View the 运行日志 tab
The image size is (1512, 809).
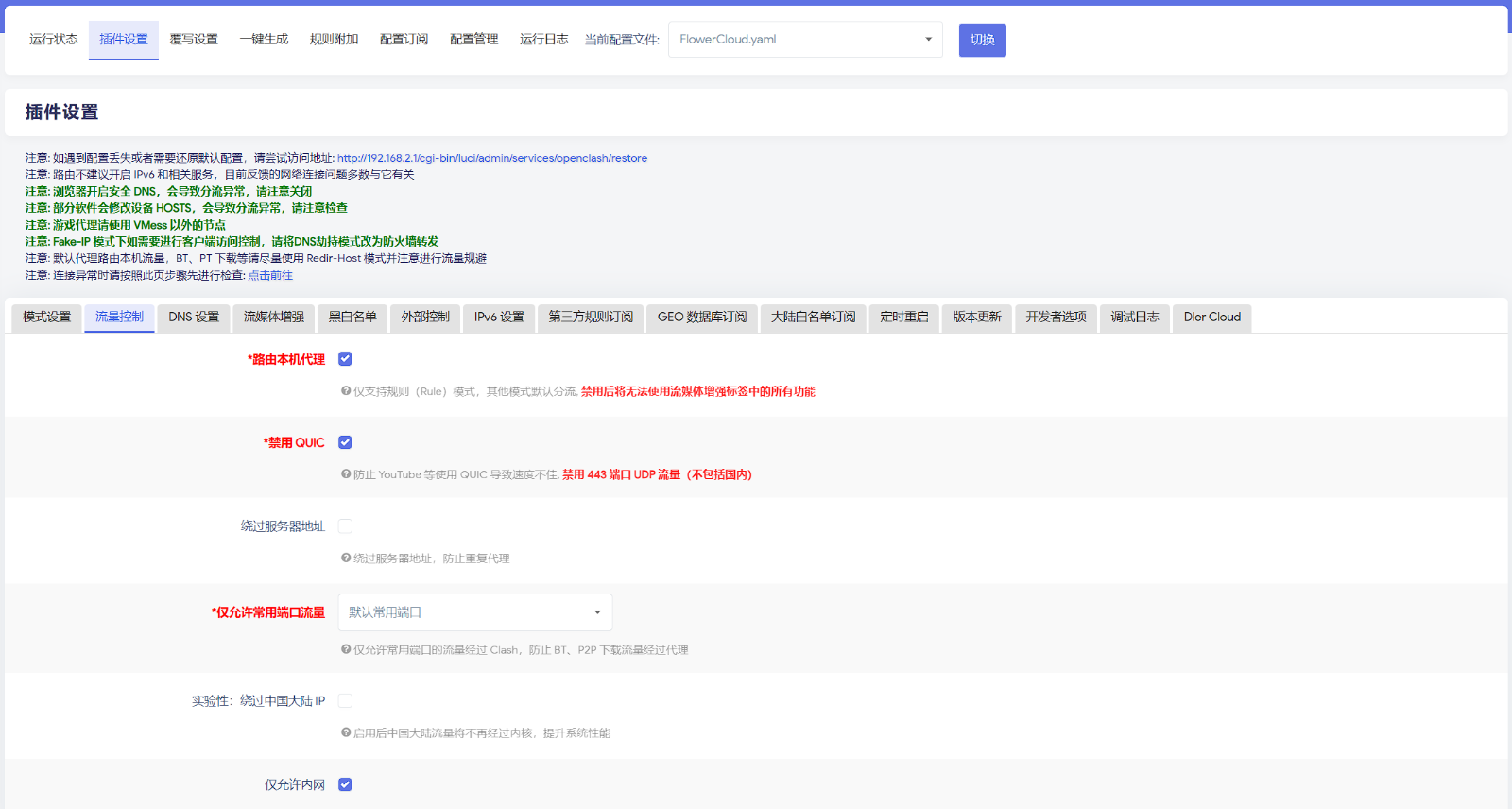(x=543, y=40)
